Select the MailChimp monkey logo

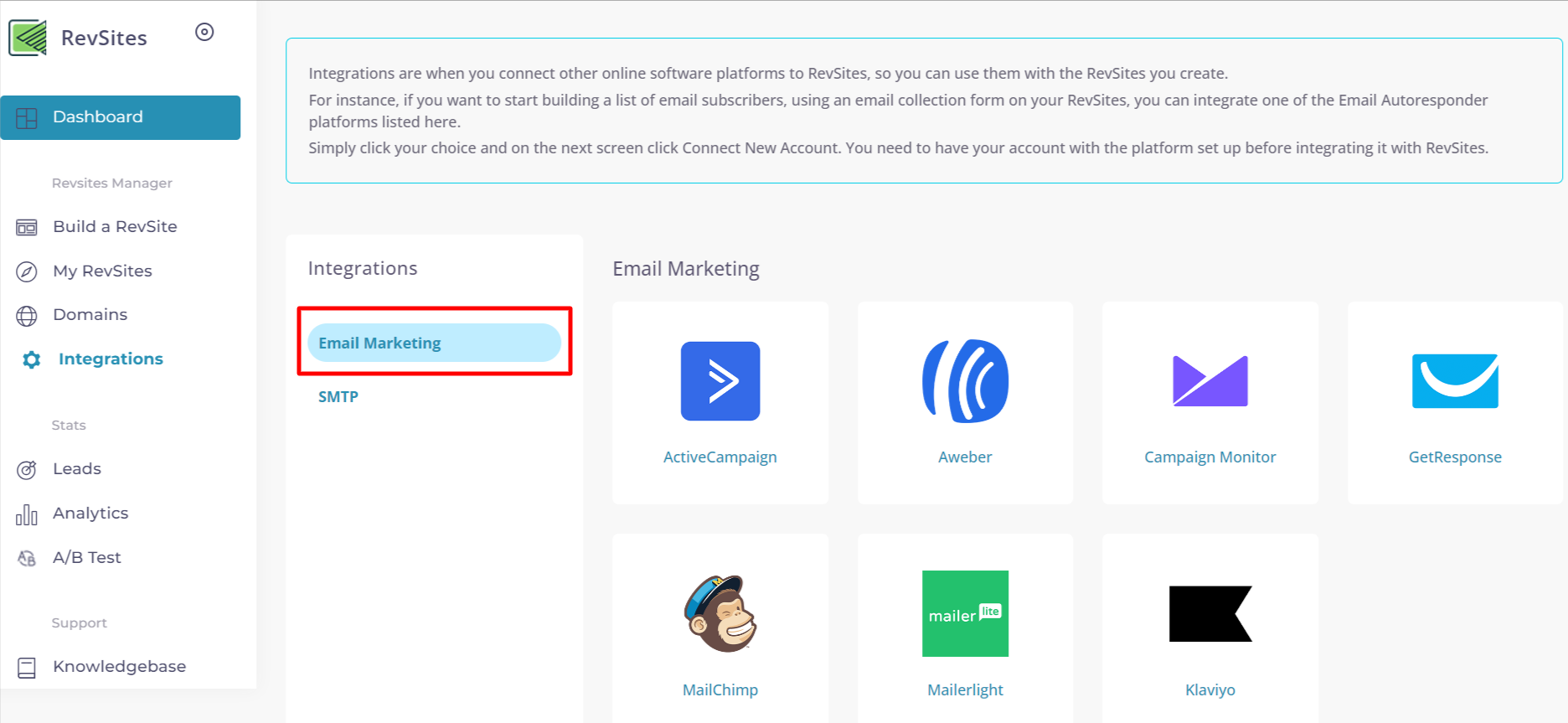(720, 614)
